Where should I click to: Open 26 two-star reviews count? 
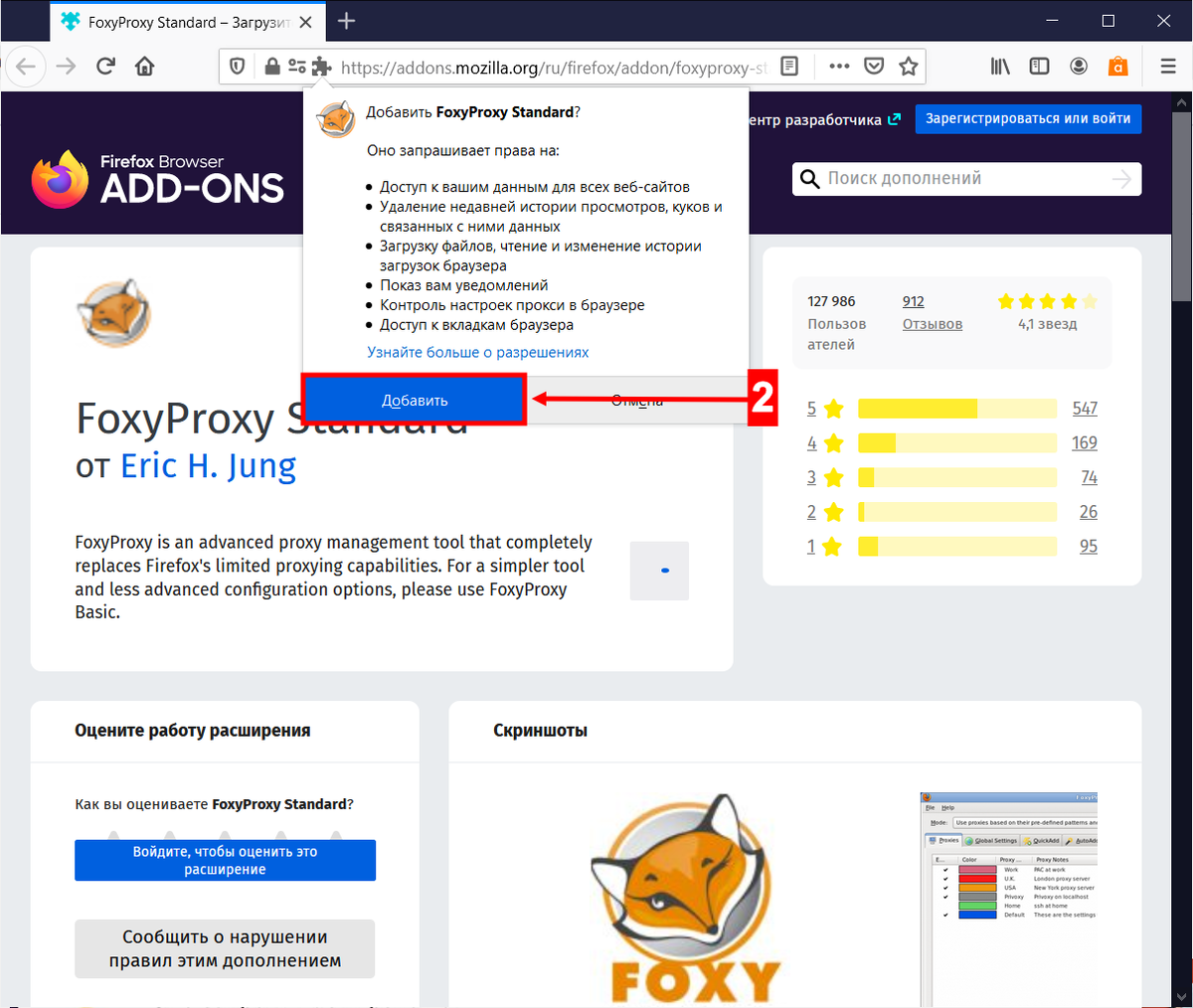[1089, 512]
